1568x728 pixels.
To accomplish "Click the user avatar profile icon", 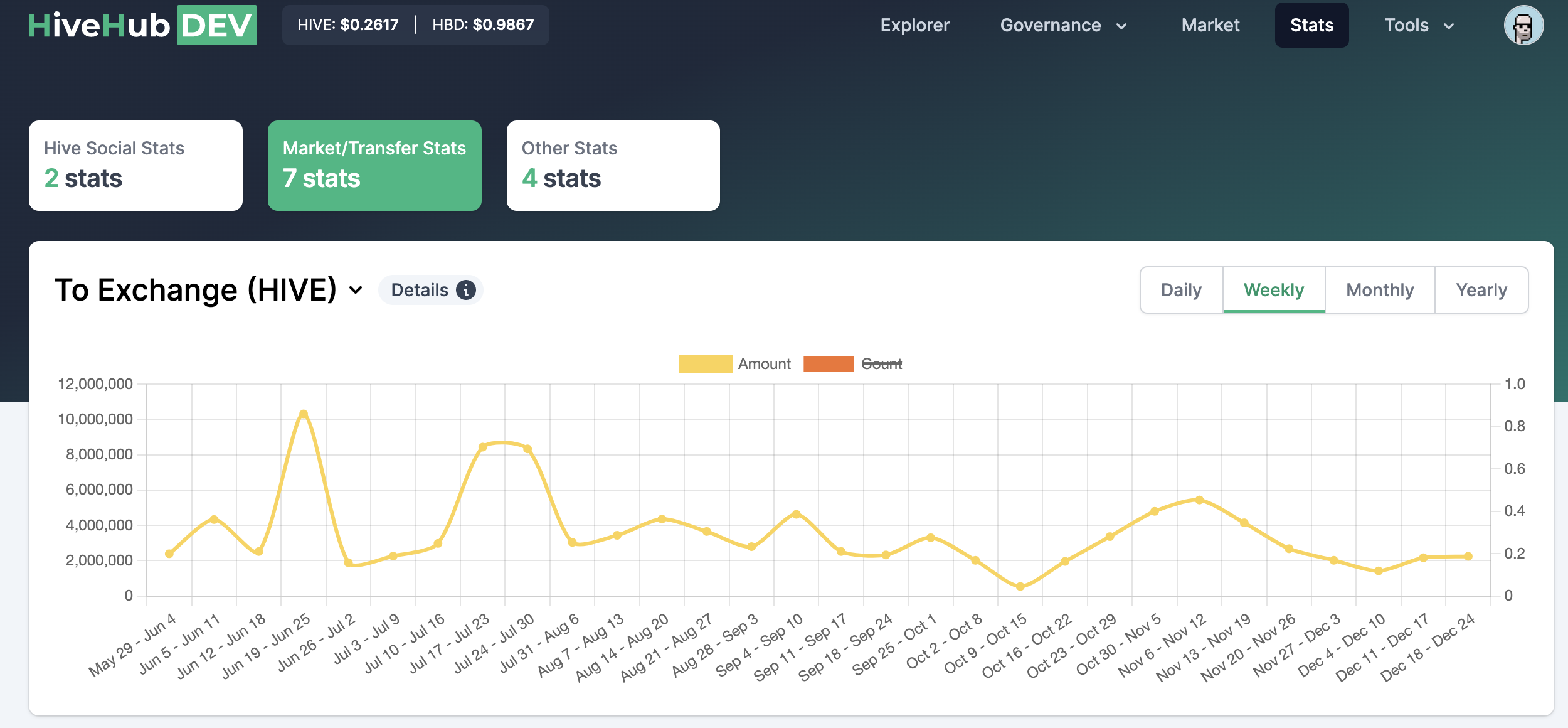I will pyautogui.click(x=1523, y=25).
